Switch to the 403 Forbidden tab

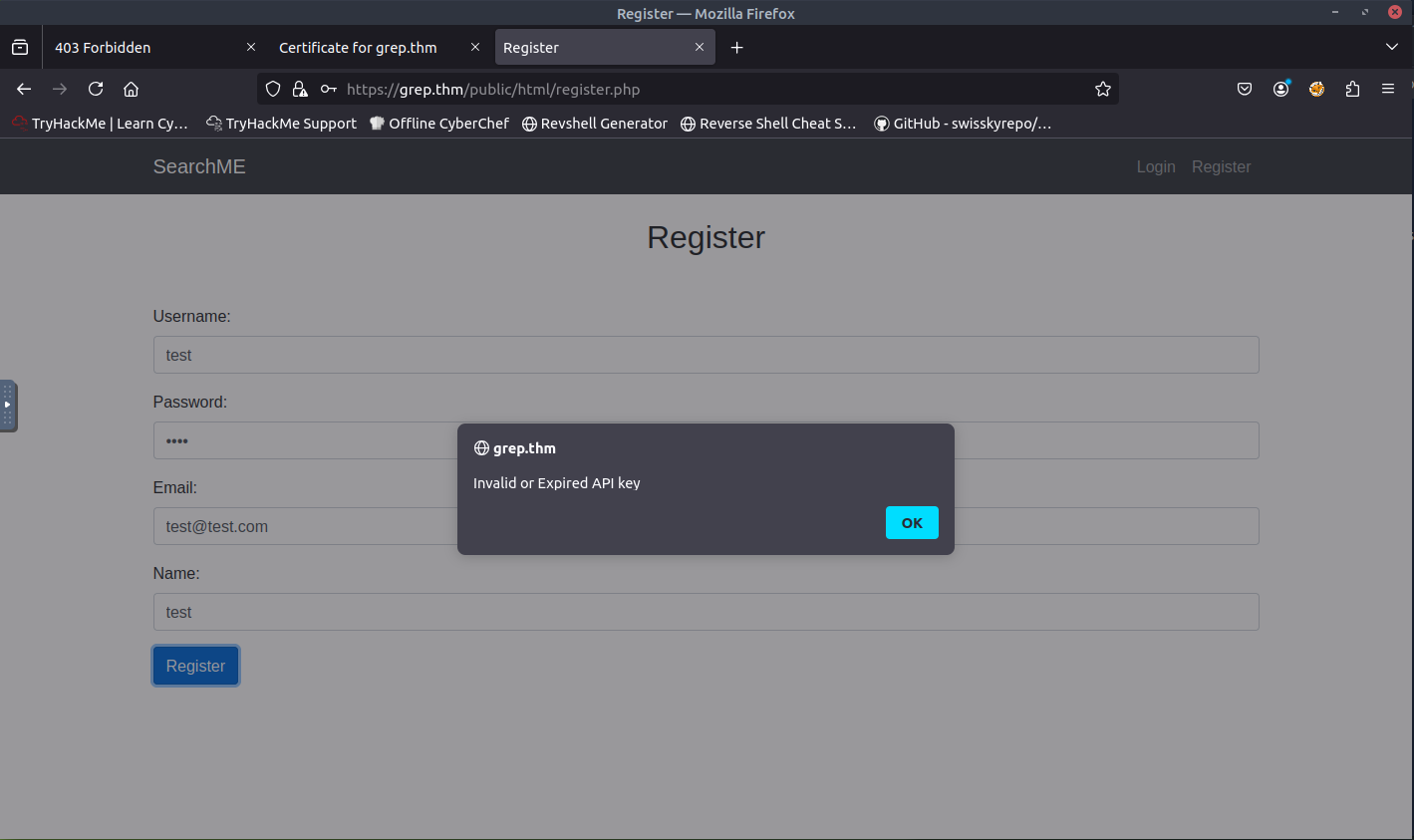pyautogui.click(x=140, y=47)
